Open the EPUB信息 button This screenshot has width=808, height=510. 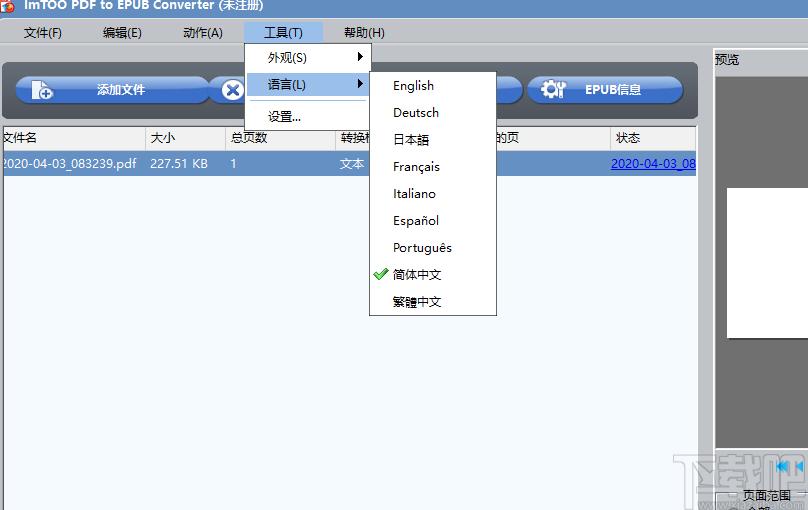coord(605,90)
